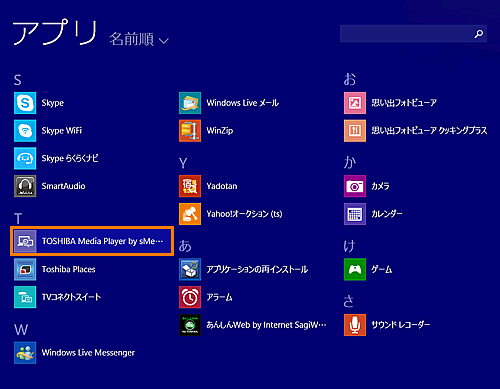Viewport: 500px width, 389px height.
Task: Jump via the T group header
Action: [x=18, y=219]
